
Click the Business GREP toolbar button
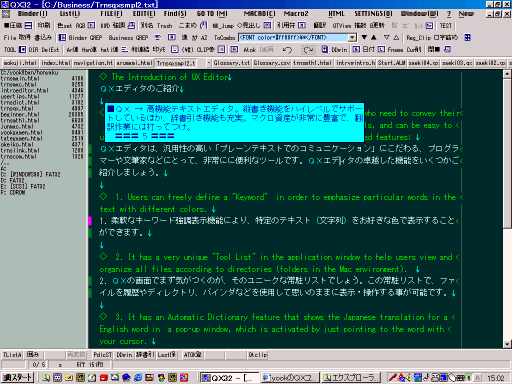[x=128, y=38]
